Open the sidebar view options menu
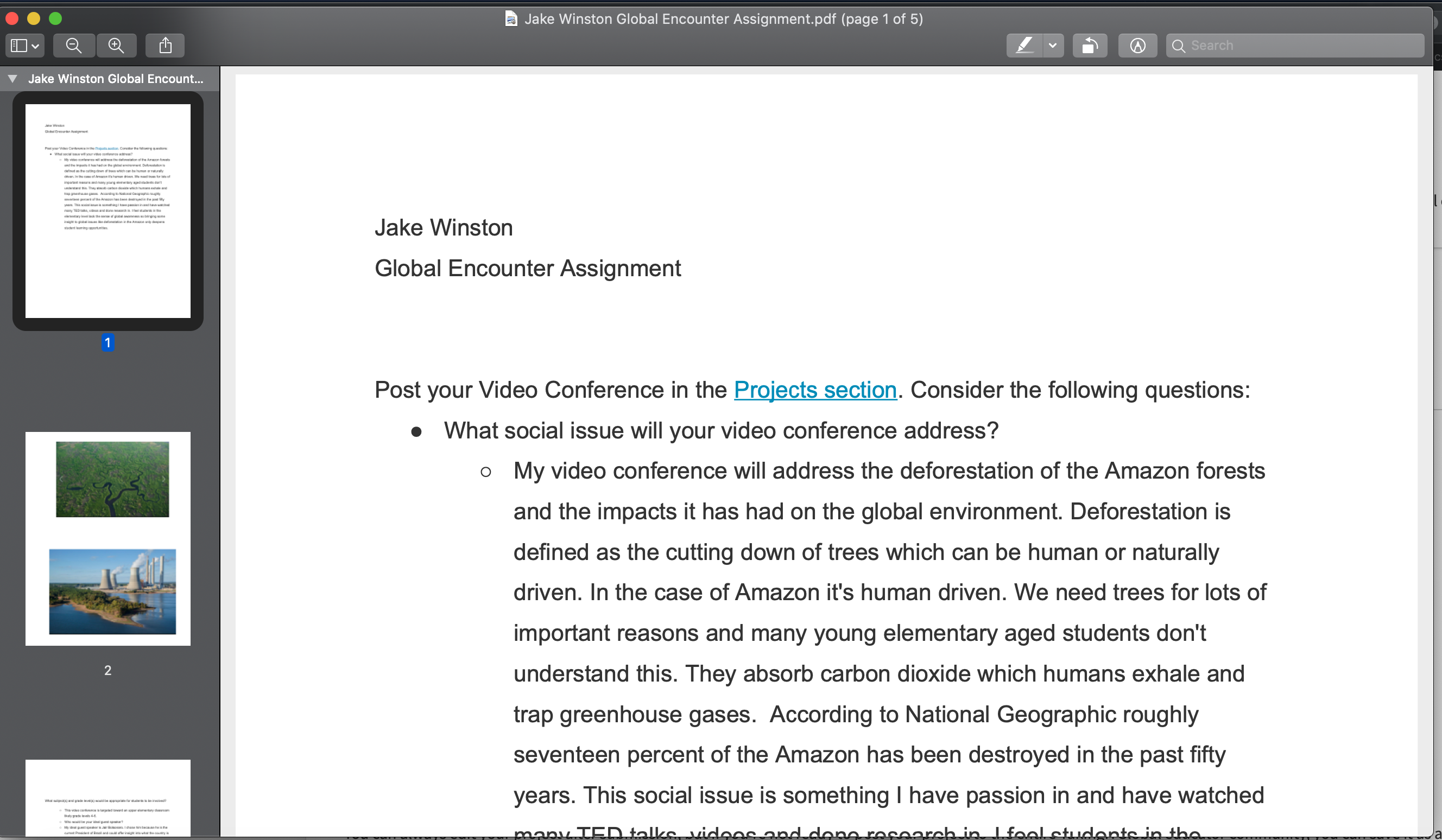This screenshot has width=1442, height=840. [25, 46]
